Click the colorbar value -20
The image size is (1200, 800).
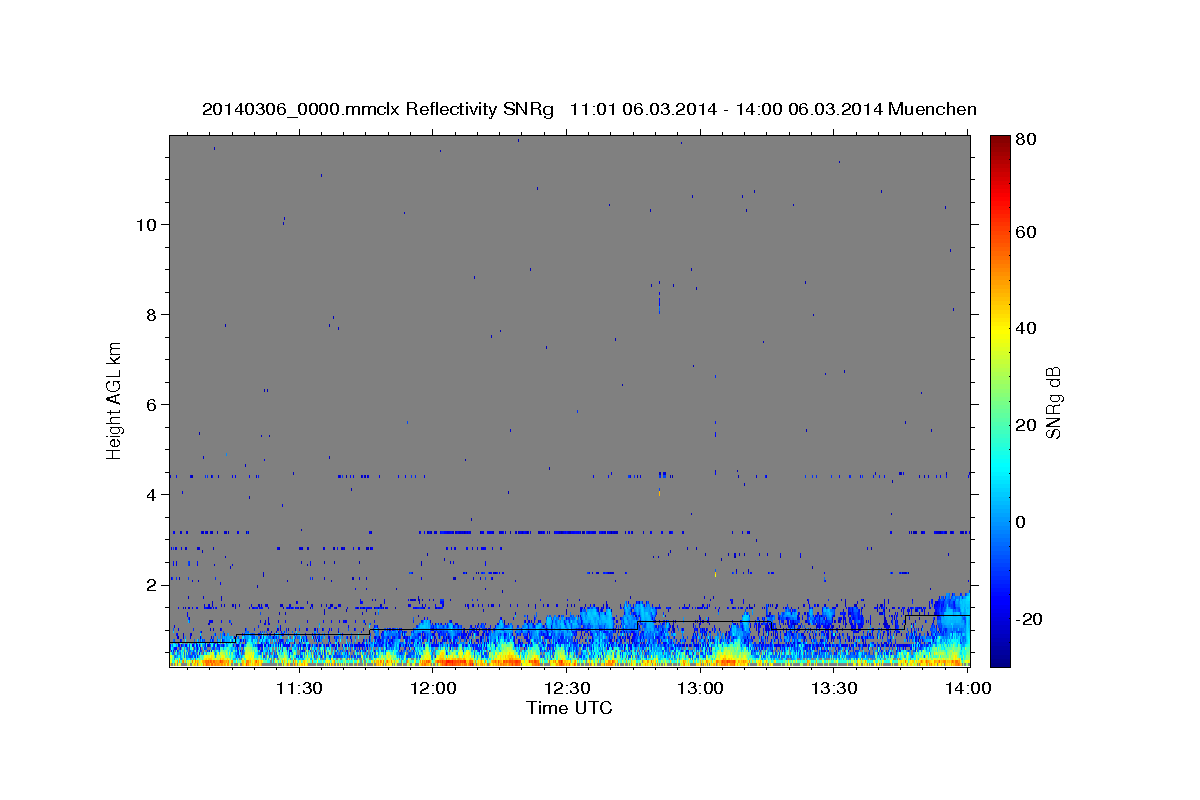[x=1030, y=619]
